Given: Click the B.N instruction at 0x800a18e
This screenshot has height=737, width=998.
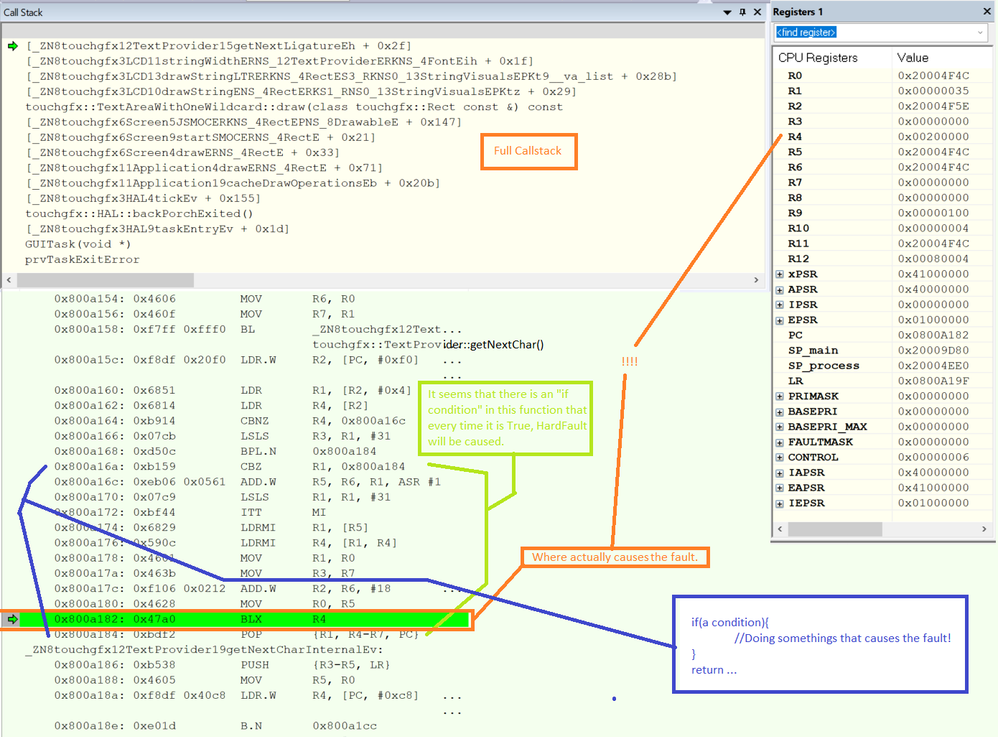Looking at the screenshot, I should [x=215, y=726].
